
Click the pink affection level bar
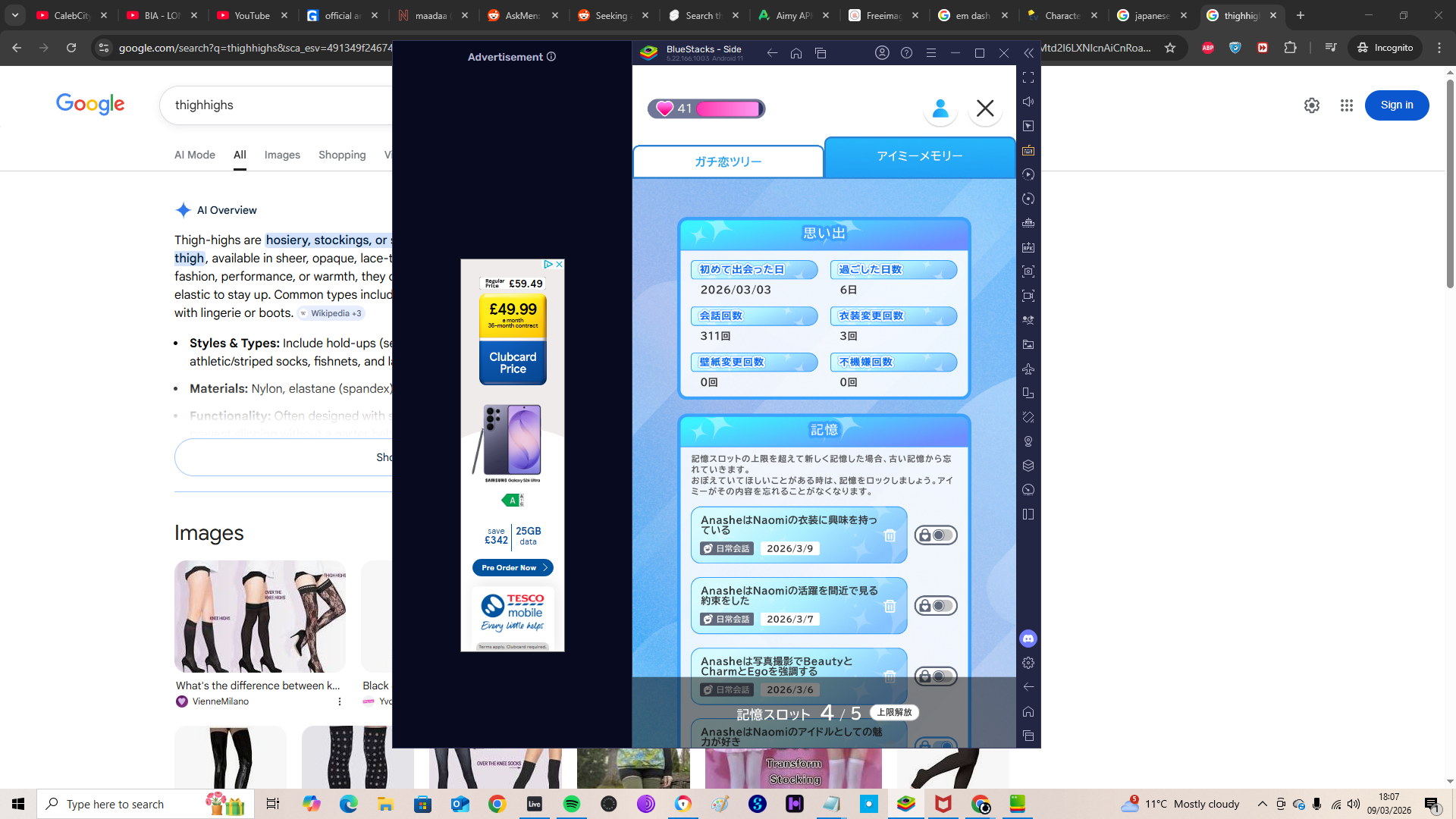(x=728, y=108)
